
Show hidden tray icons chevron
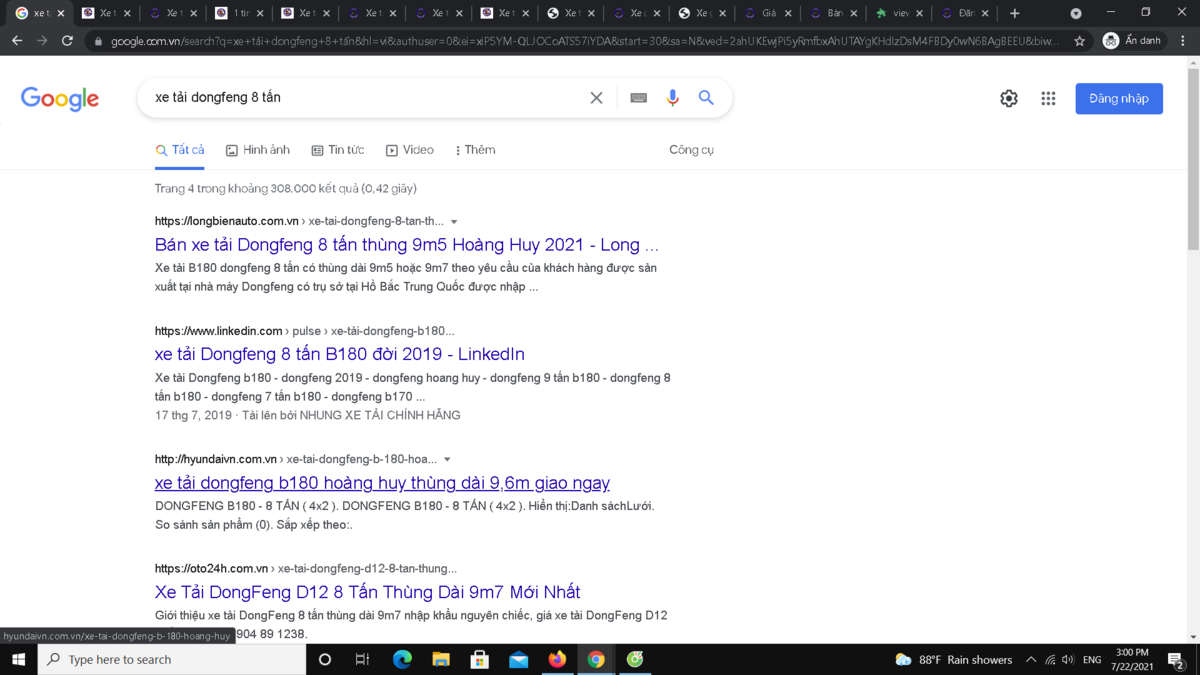pos(1031,660)
